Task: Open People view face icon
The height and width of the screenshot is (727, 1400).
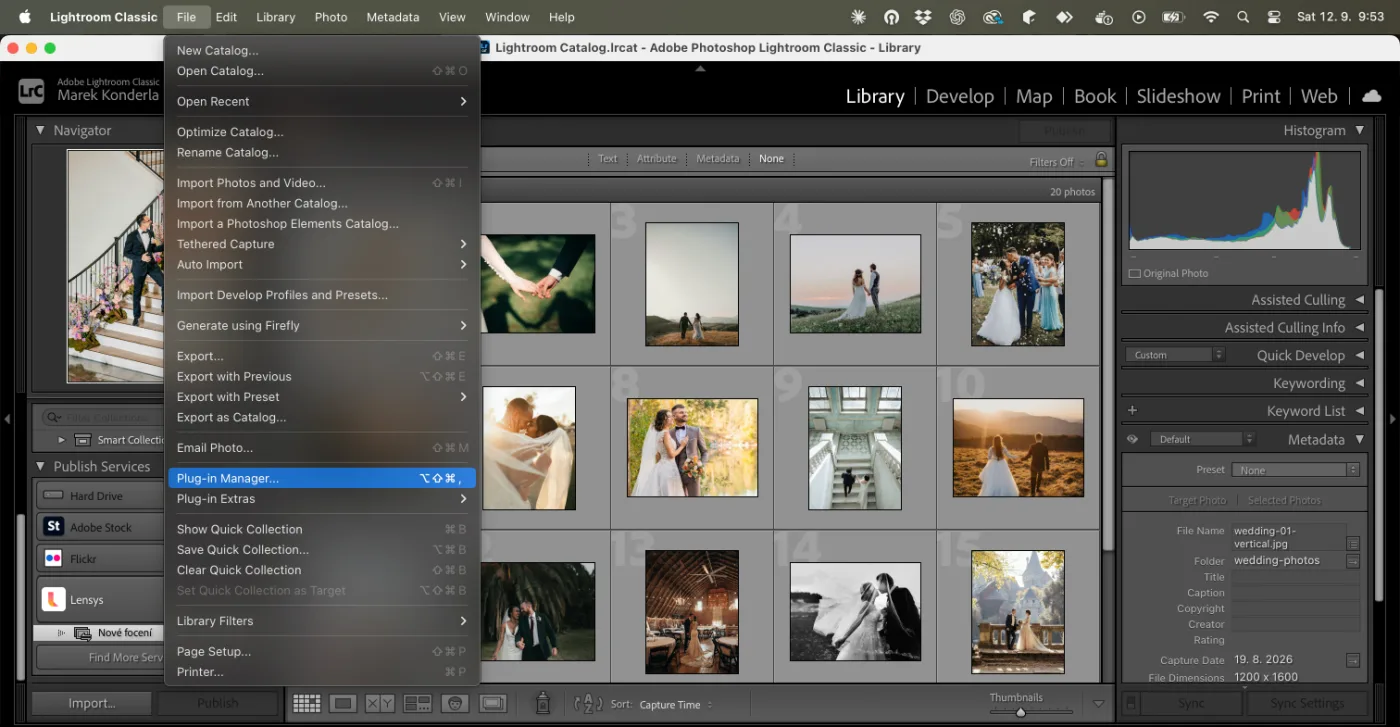Action: (x=455, y=704)
